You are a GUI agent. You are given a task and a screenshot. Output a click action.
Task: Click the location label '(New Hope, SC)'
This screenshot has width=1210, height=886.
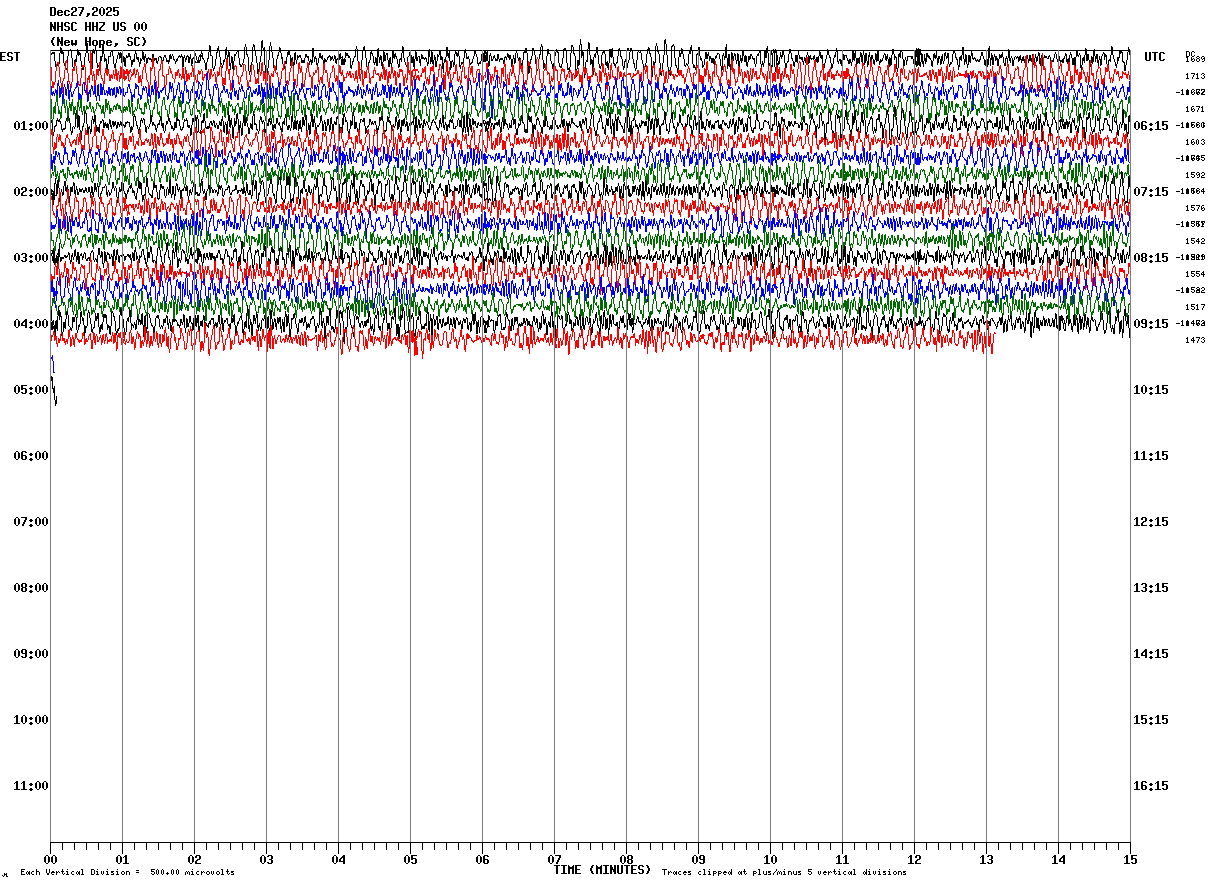point(98,42)
